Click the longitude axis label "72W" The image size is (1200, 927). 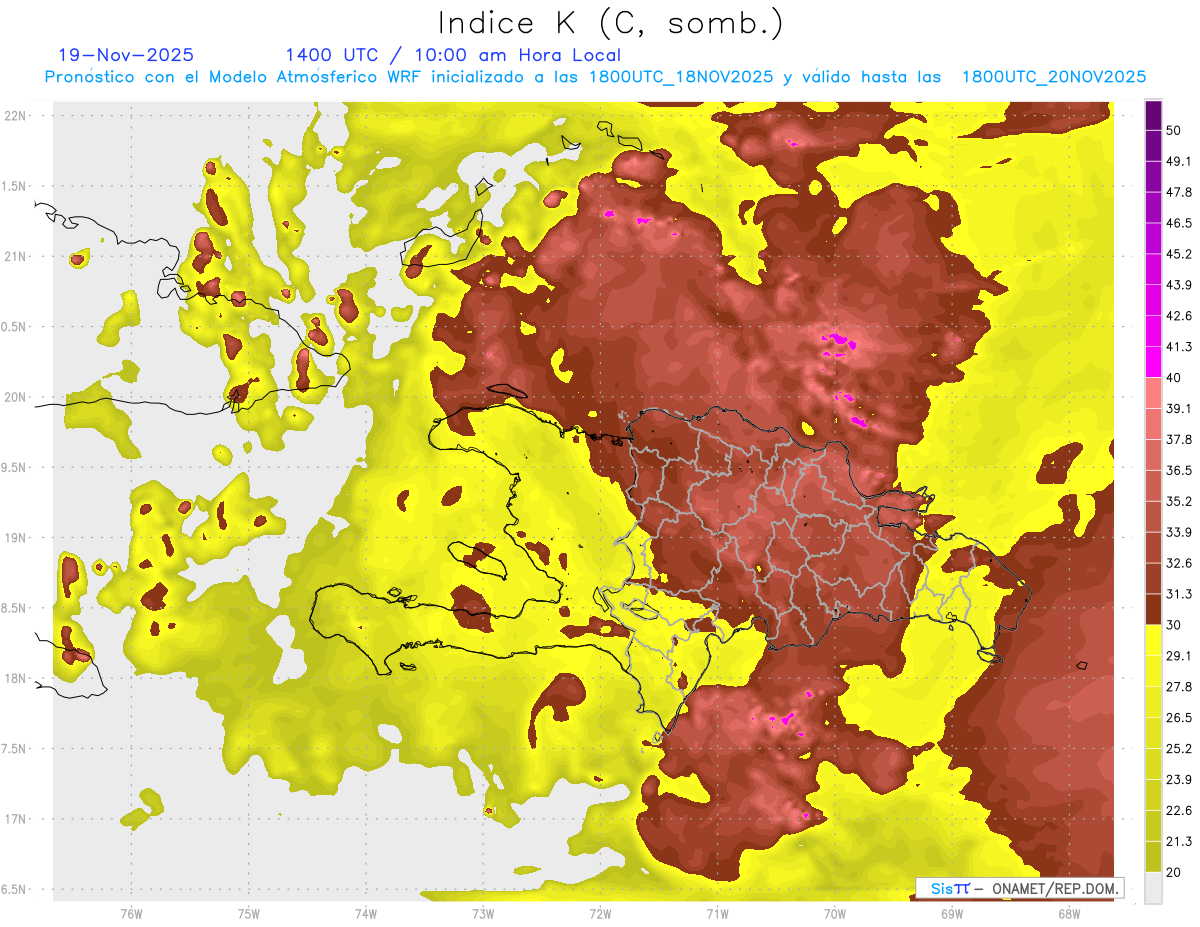point(600,913)
